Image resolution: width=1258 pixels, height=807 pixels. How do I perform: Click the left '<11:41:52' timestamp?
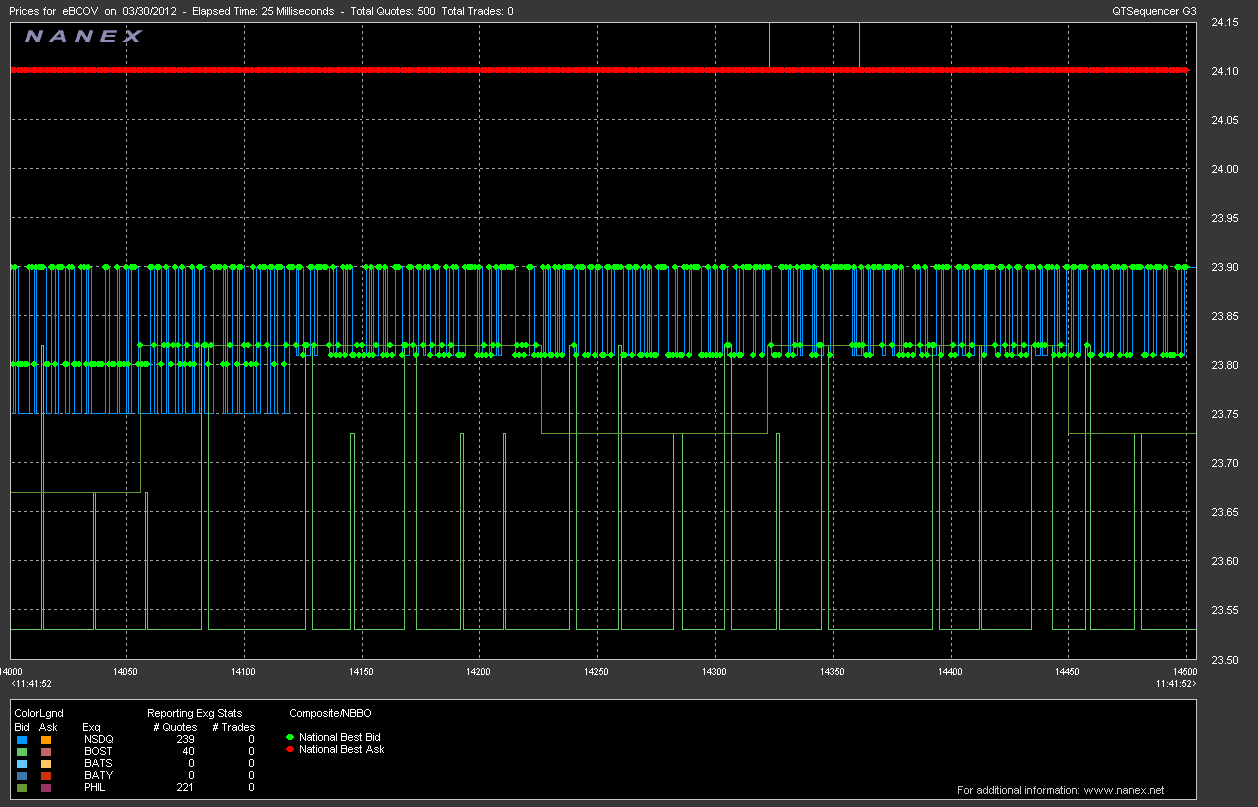point(33,684)
